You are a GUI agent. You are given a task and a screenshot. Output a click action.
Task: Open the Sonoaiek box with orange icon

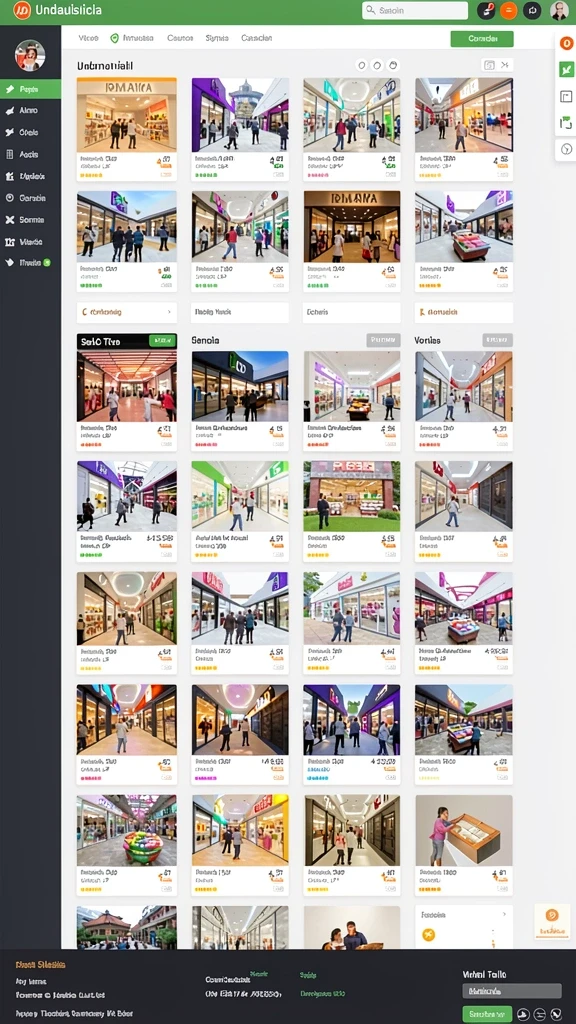pyautogui.click(x=464, y=312)
